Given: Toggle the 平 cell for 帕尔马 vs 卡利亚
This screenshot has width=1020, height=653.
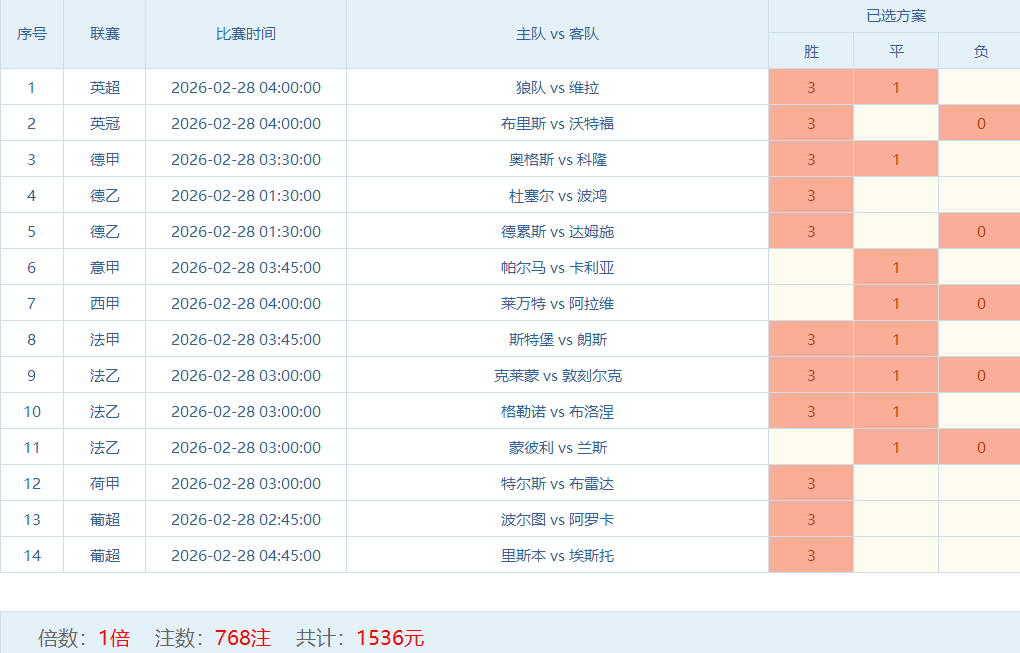Looking at the screenshot, I should pyautogui.click(x=896, y=267).
